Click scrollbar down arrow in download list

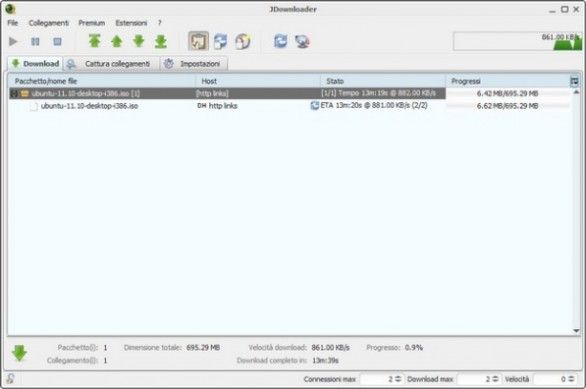click(576, 331)
